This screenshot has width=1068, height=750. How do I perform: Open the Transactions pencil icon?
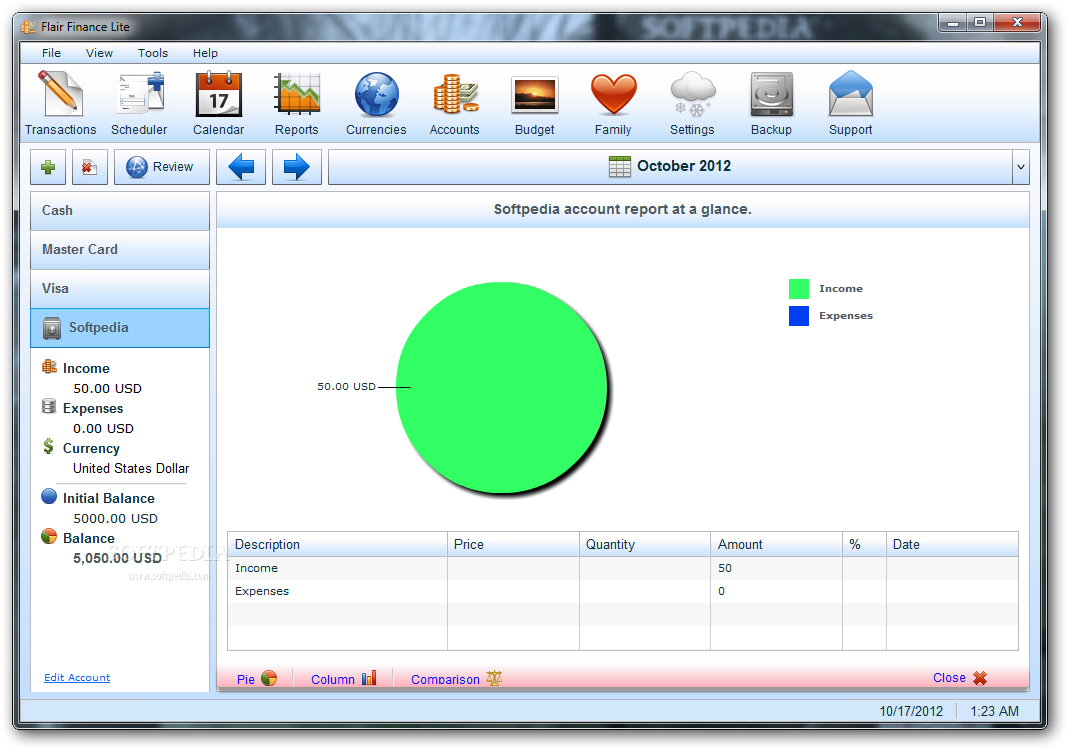[61, 94]
